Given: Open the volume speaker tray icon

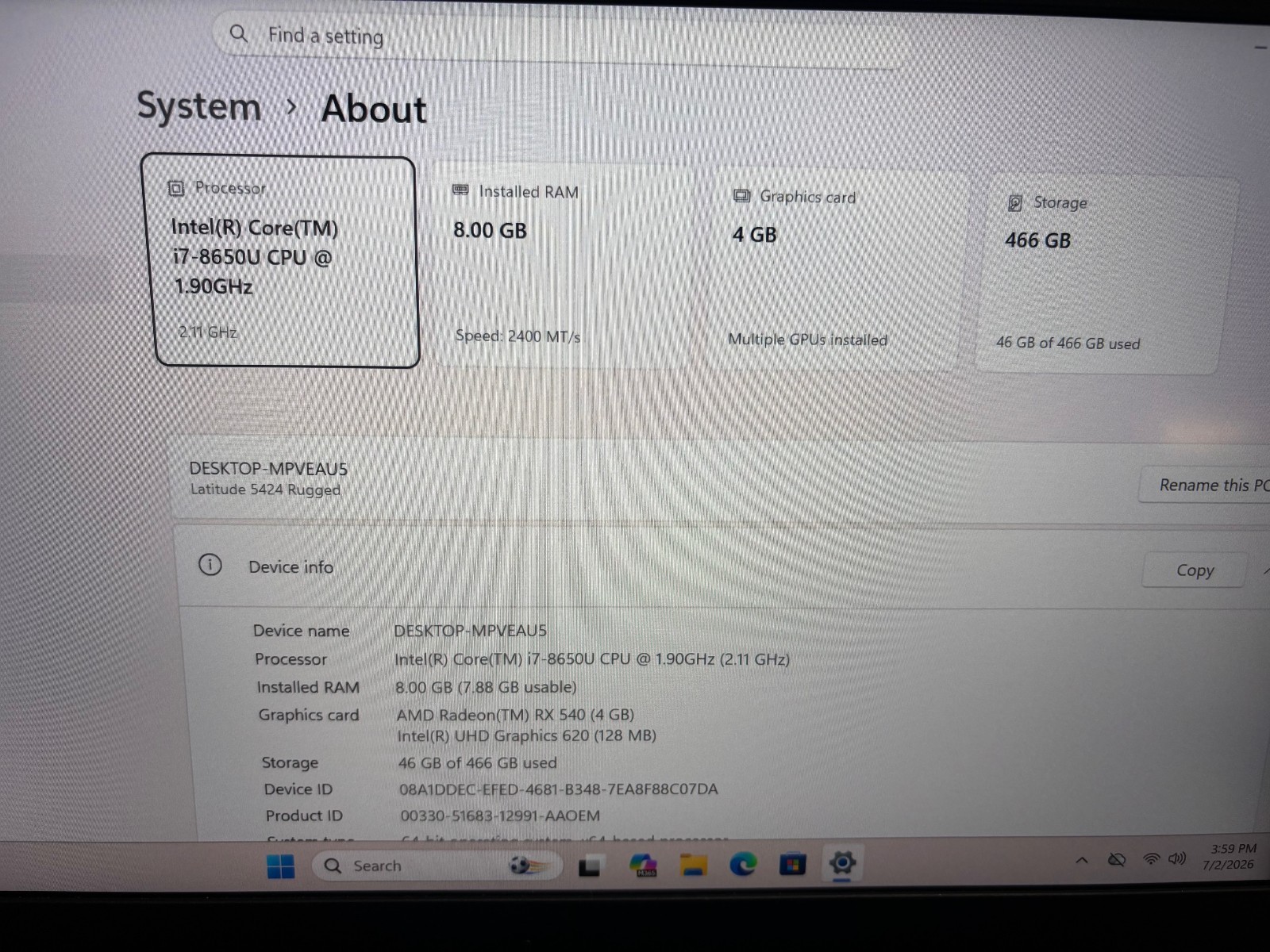Looking at the screenshot, I should click(1177, 858).
